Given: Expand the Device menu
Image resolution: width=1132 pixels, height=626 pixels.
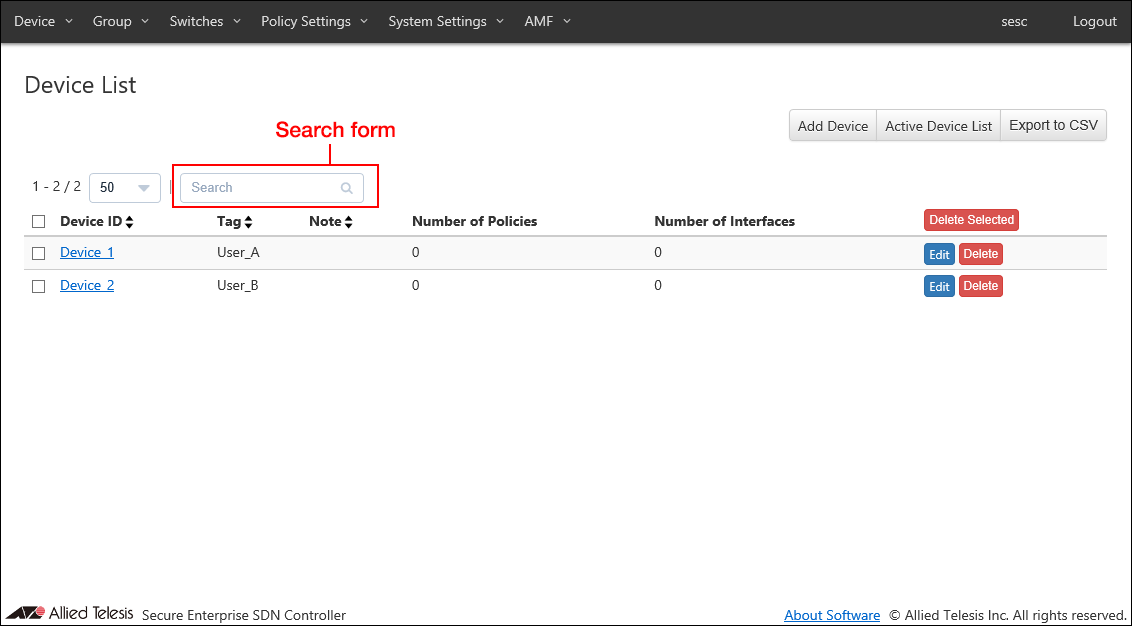Looking at the screenshot, I should click(x=43, y=21).
